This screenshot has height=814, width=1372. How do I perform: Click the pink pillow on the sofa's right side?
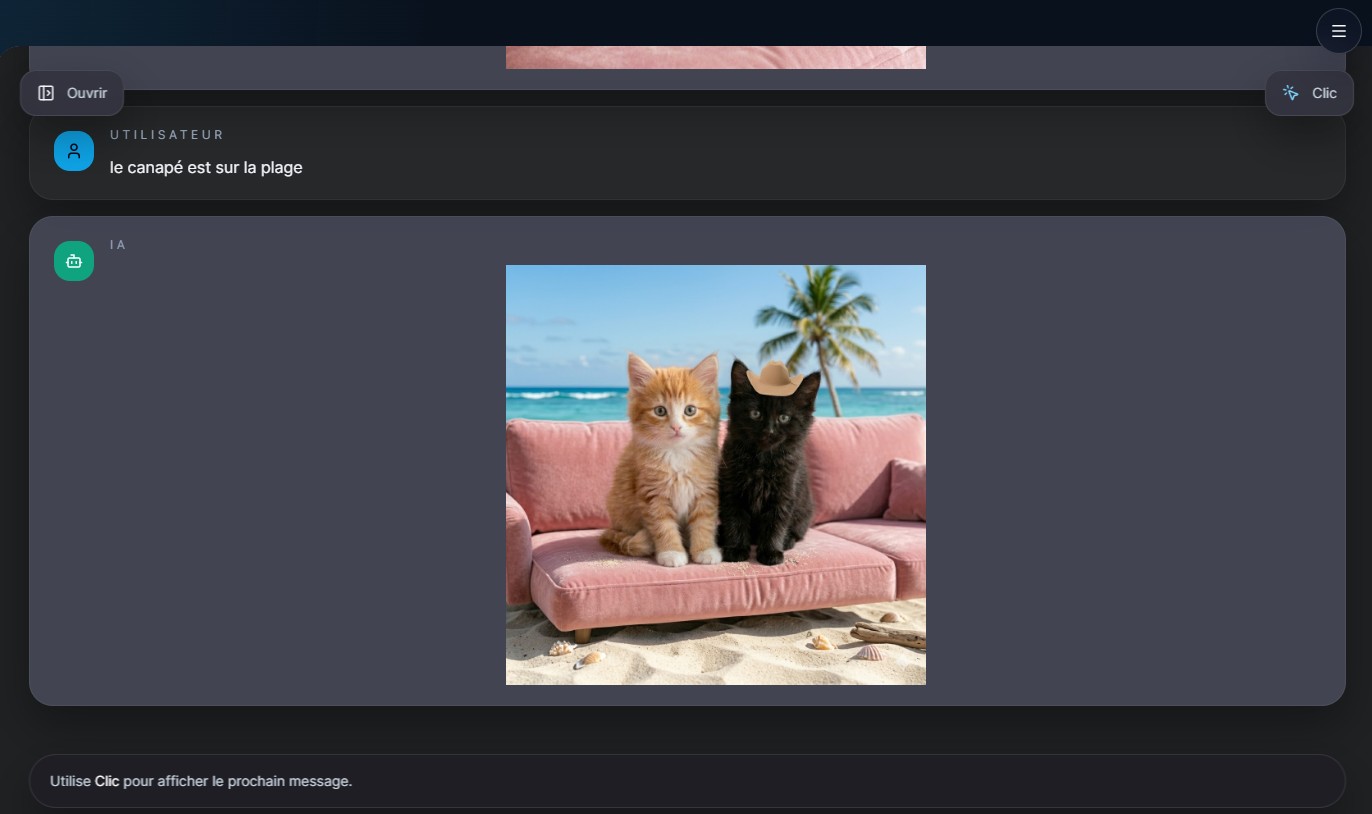[x=906, y=490]
